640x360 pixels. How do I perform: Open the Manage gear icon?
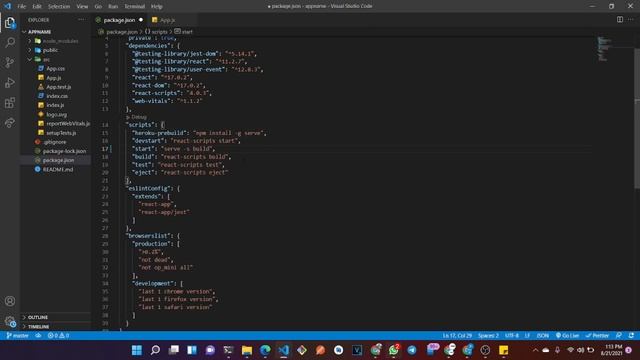click(x=10, y=322)
